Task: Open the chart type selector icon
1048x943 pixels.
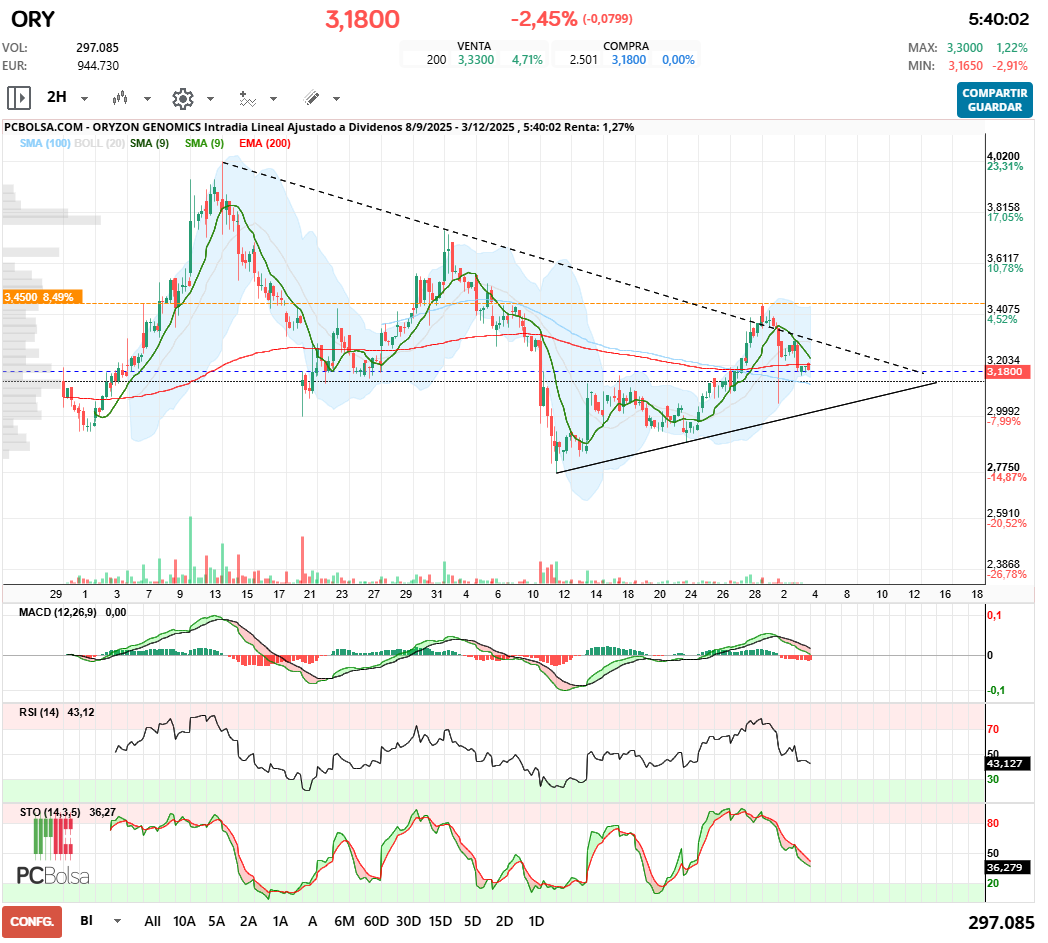Action: (119, 98)
